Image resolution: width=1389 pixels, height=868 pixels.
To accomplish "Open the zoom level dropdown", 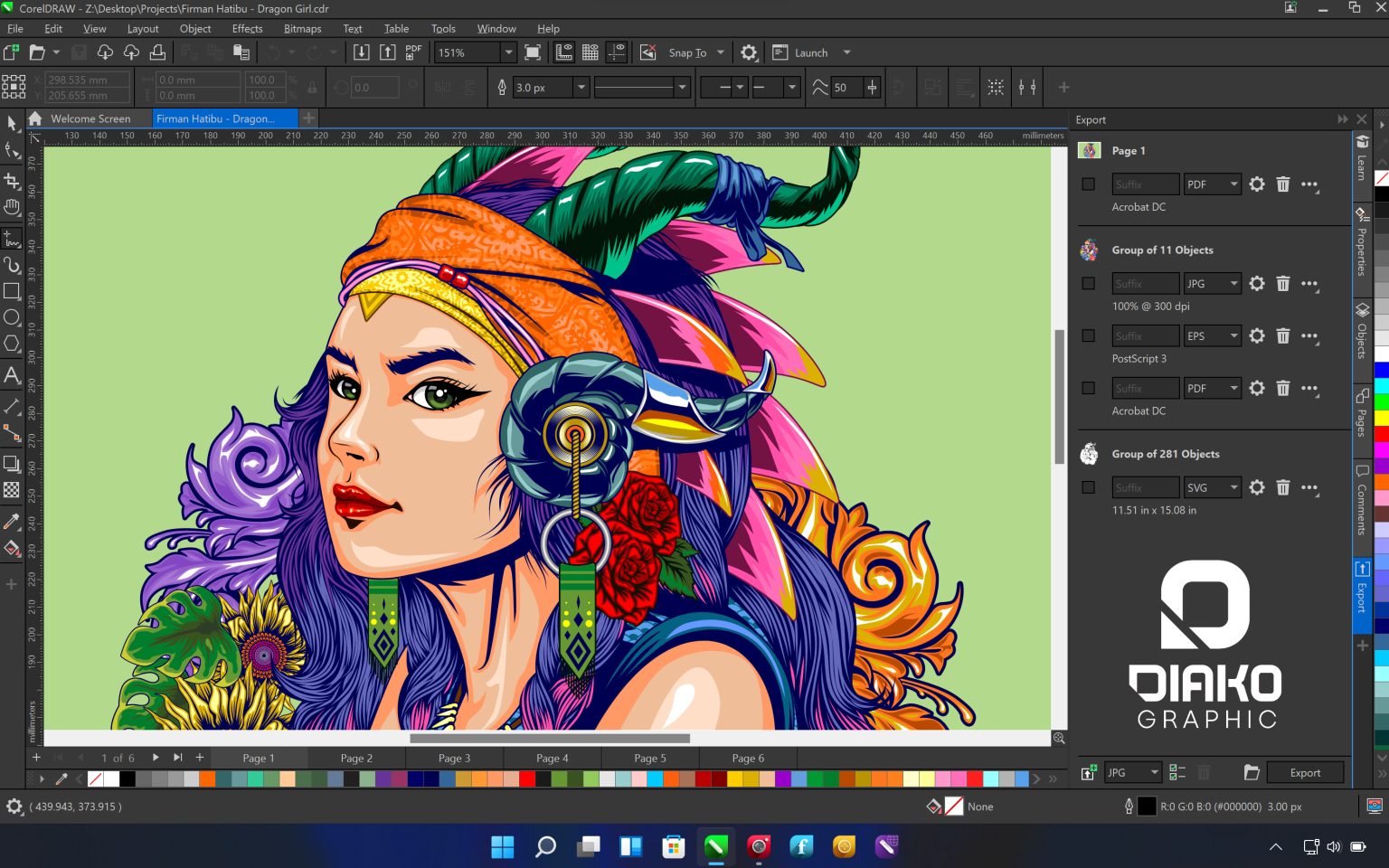I will tap(508, 52).
